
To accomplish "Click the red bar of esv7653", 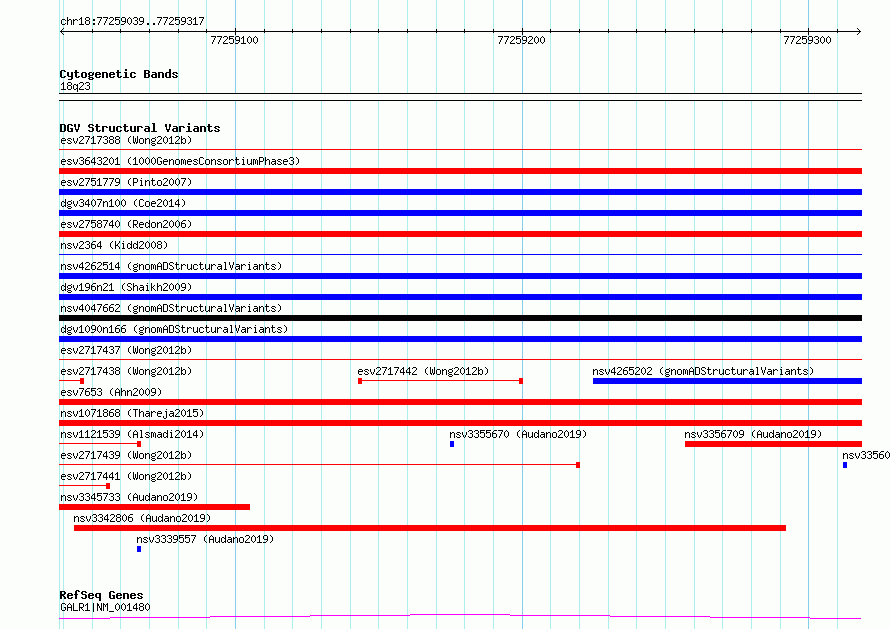I will 460,402.
